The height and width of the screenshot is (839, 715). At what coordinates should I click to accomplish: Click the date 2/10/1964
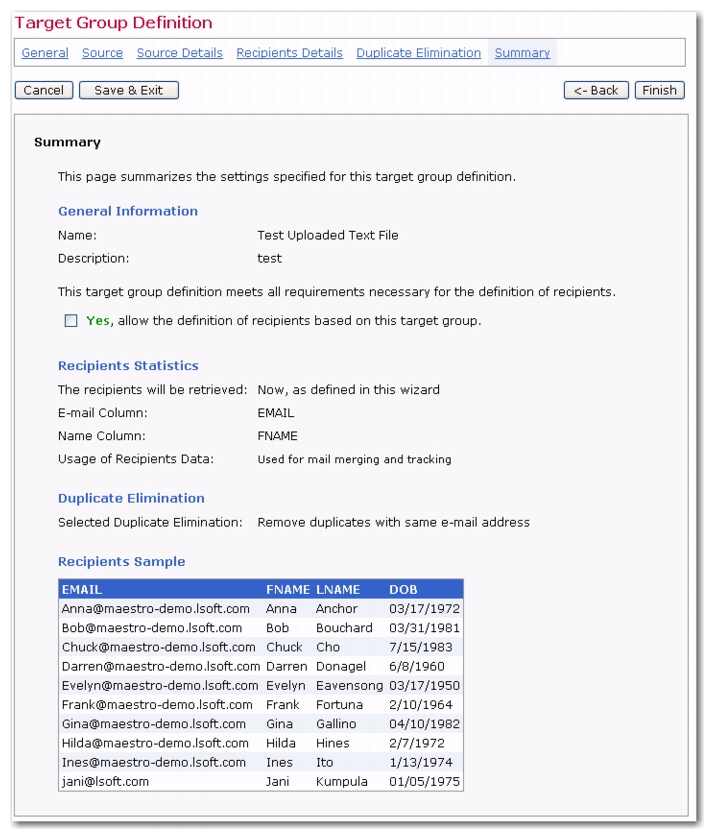tap(421, 705)
